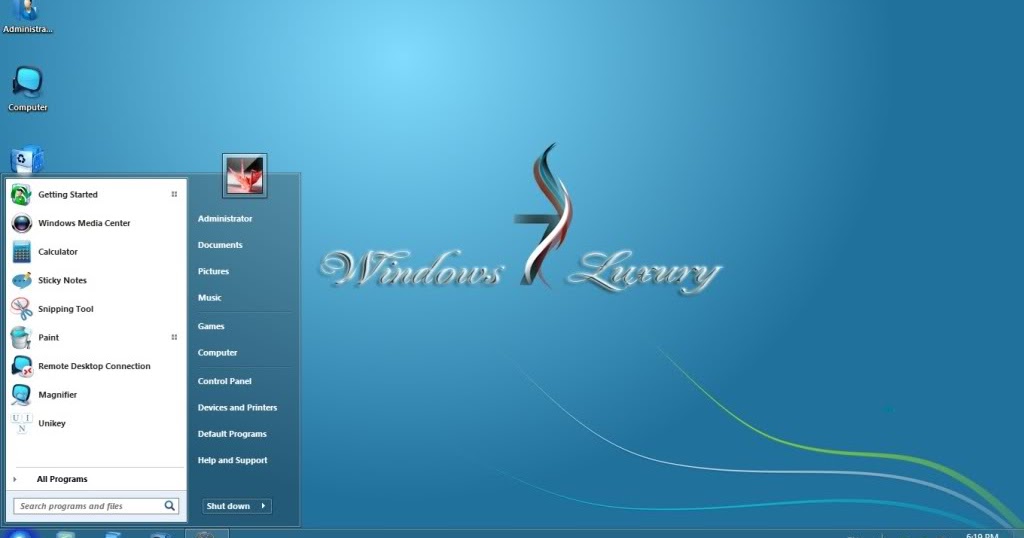Launch Windows Media Center
This screenshot has width=1024, height=538.
tap(95, 223)
